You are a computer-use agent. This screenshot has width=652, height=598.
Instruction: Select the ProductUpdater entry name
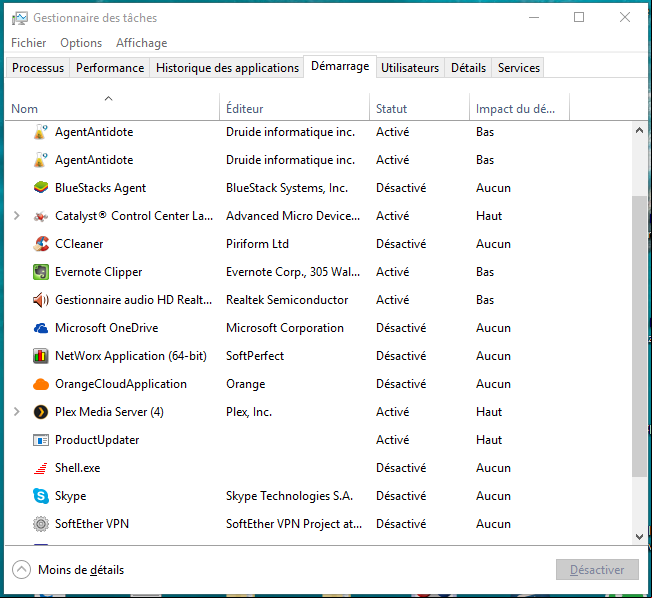pos(97,440)
